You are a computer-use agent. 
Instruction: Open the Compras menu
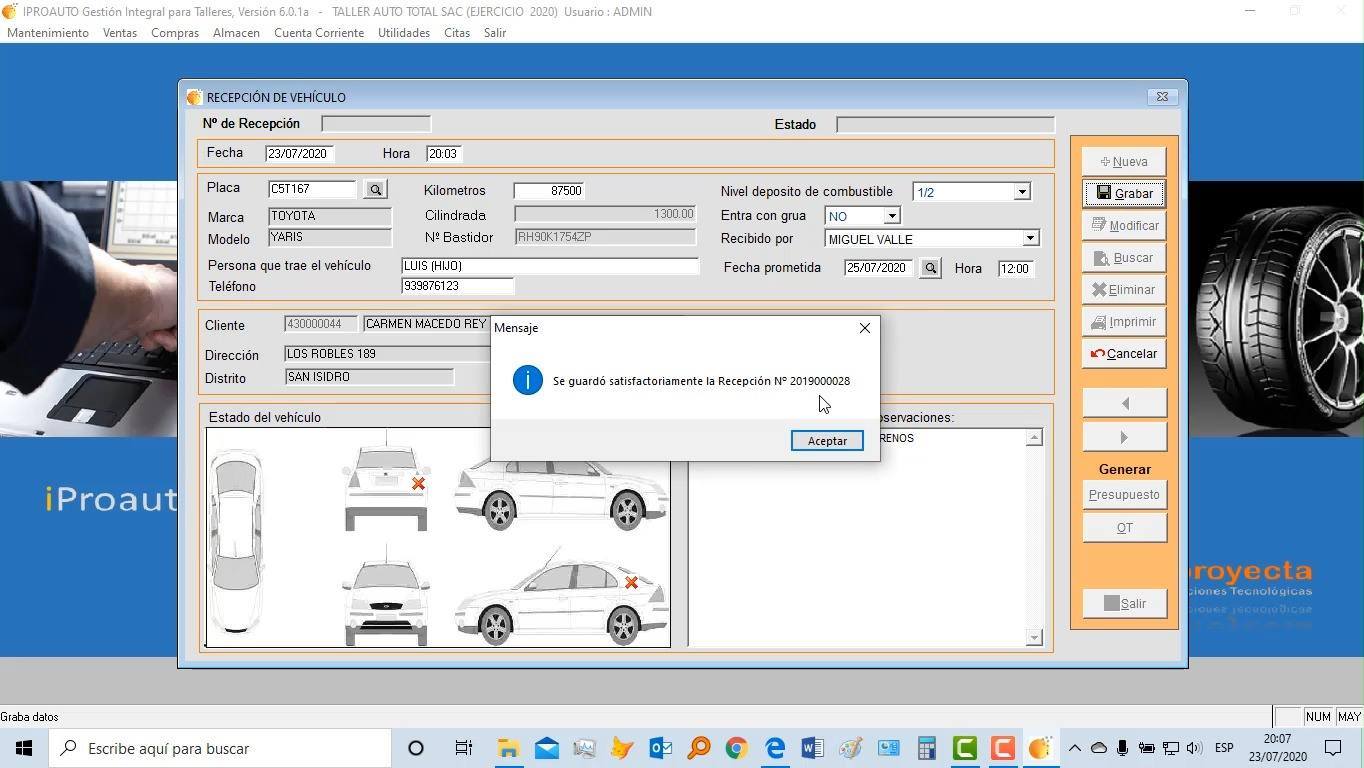[175, 33]
